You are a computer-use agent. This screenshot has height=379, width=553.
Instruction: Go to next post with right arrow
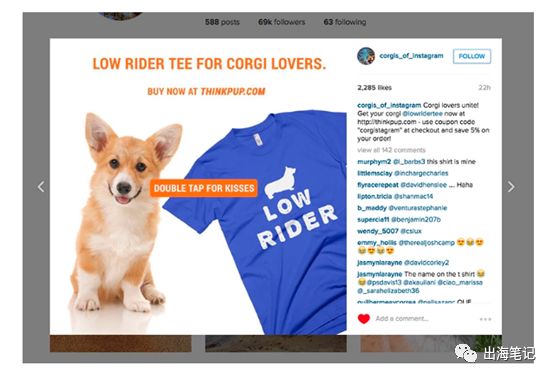click(x=511, y=187)
